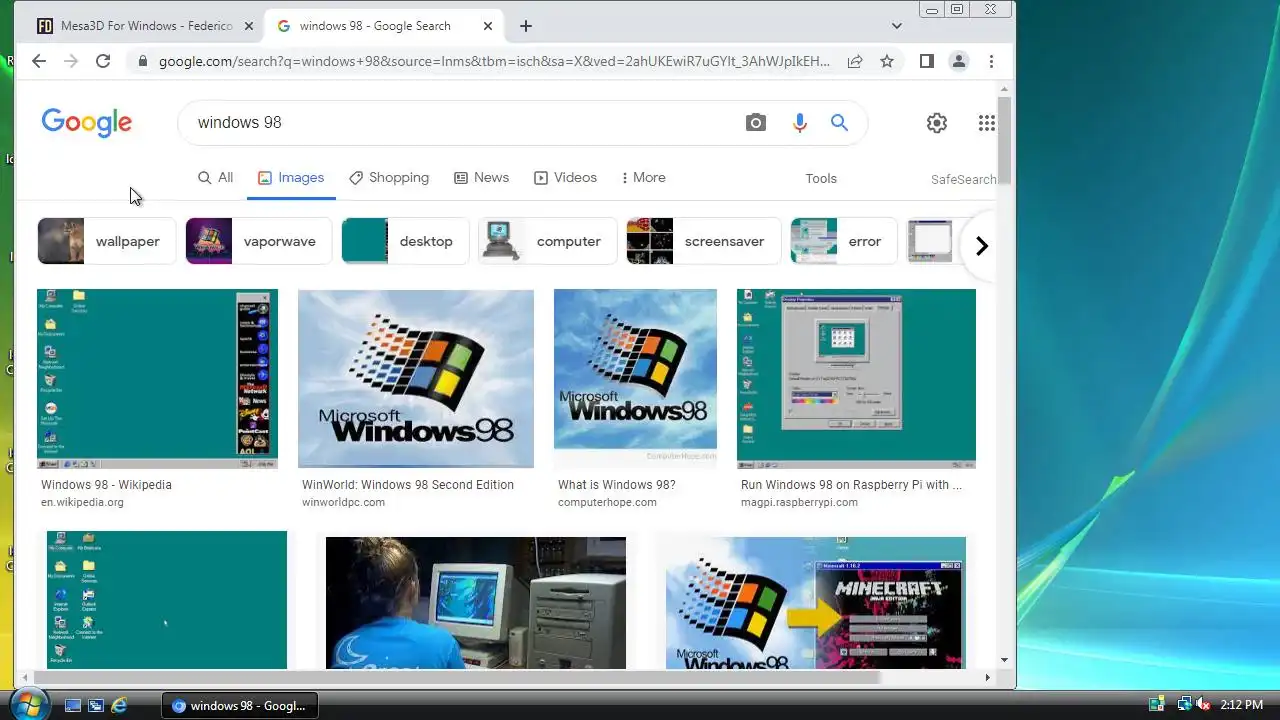Click the 'What is Windows 98?' title
The image size is (1280, 720).
tap(617, 485)
